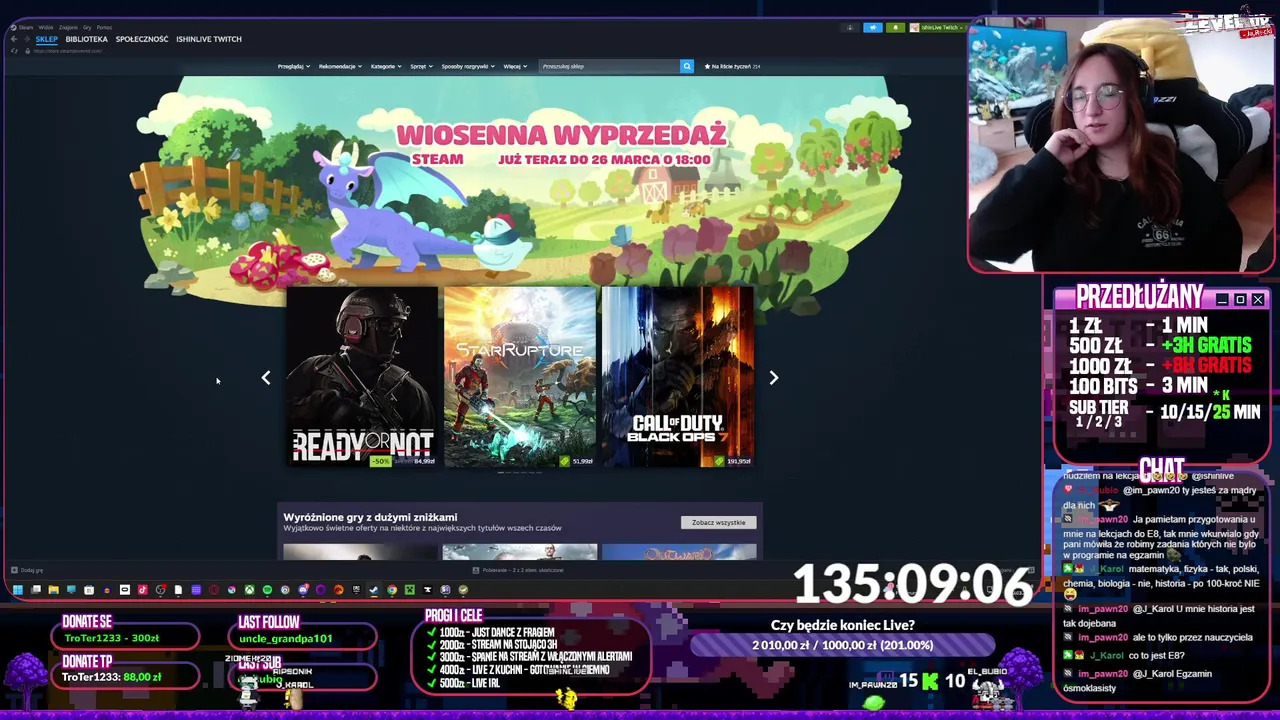This screenshot has height=720, width=1280.
Task: Open the Call of Duty Black Ops 7 capsule
Action: (678, 377)
